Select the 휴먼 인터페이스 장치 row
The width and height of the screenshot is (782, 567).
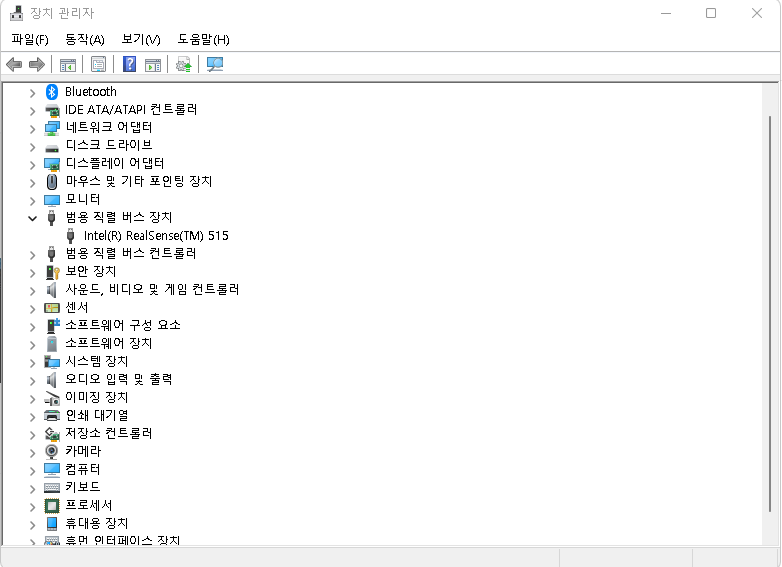tap(123, 540)
